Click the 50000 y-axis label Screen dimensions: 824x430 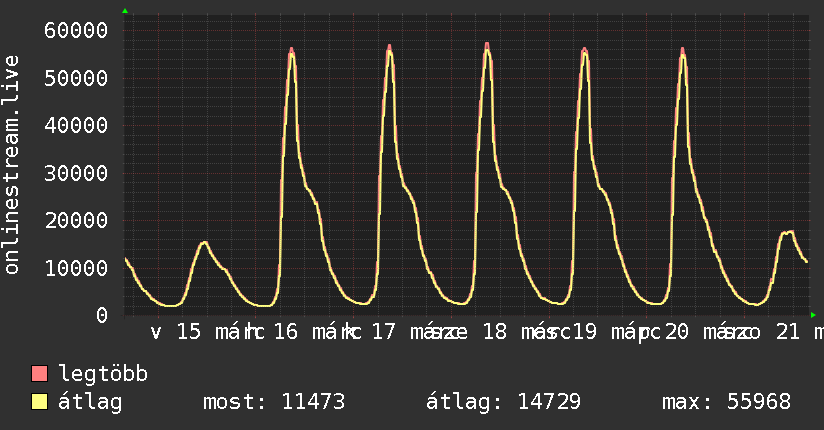(x=76, y=78)
